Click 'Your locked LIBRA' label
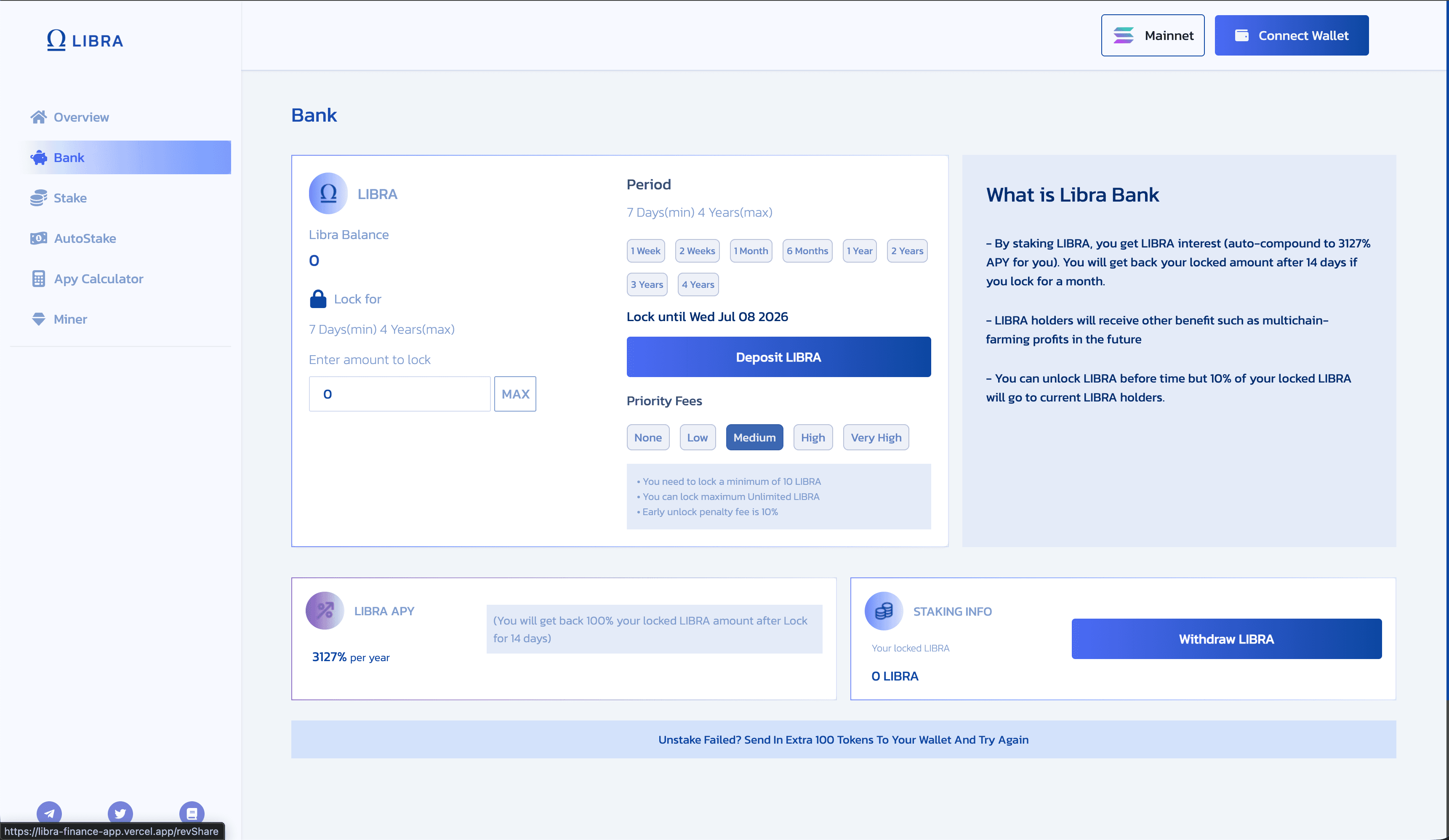Viewport: 1449px width, 840px height. (x=910, y=648)
